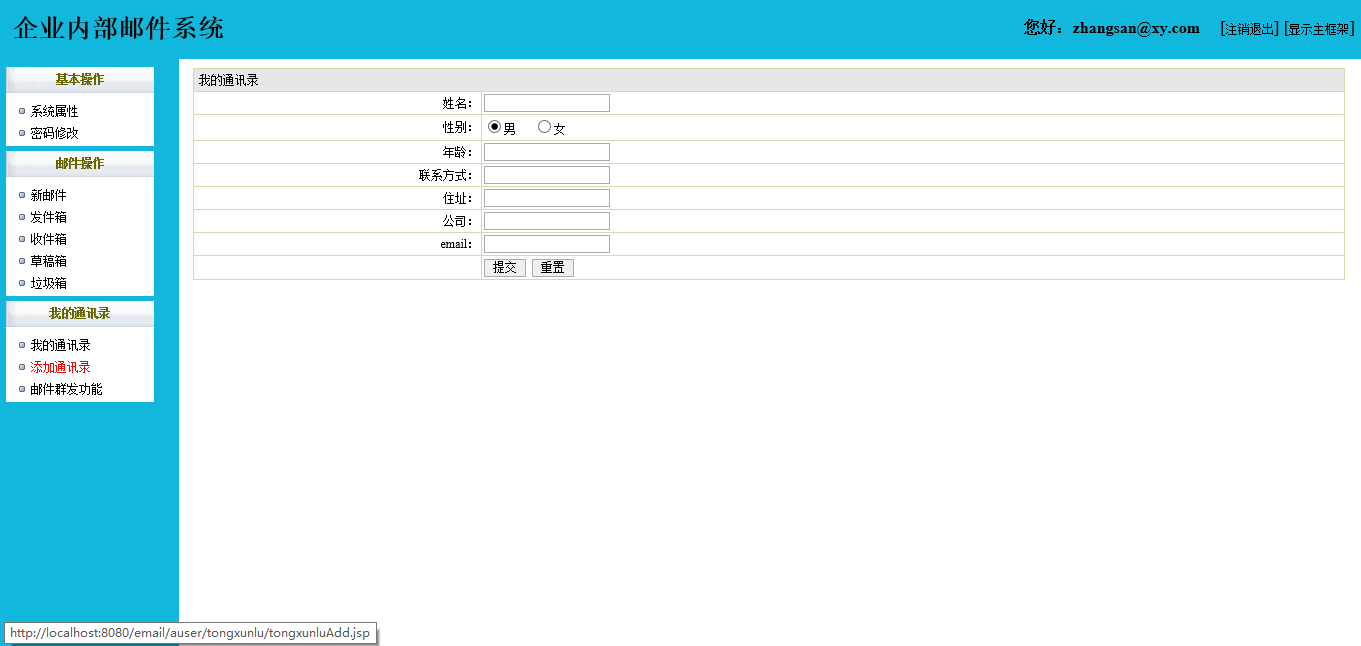Viewport: 1361px width, 646px height.
Task: Click the 我的通讯录 form title bar
Action: tap(768, 80)
